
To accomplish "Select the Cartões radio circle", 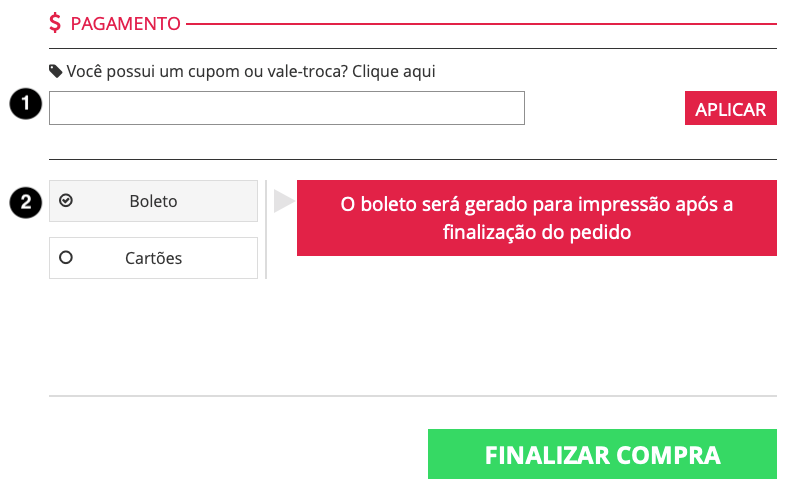I will 66,257.
